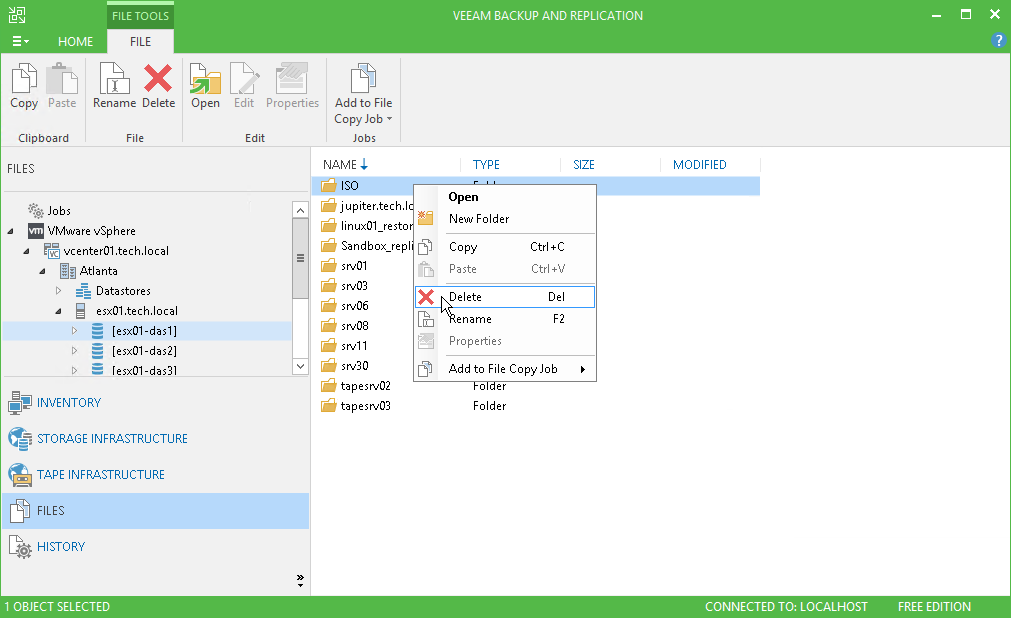Select the srv08 folder
This screenshot has width=1011, height=618.
(x=355, y=326)
